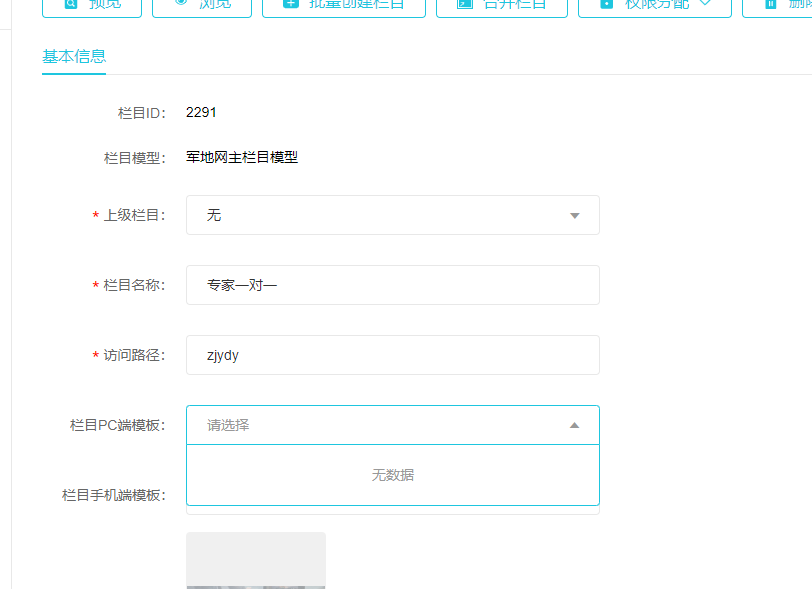The image size is (812, 589).
Task: Click the 栏目PC端模板 label
Action: tap(118, 425)
